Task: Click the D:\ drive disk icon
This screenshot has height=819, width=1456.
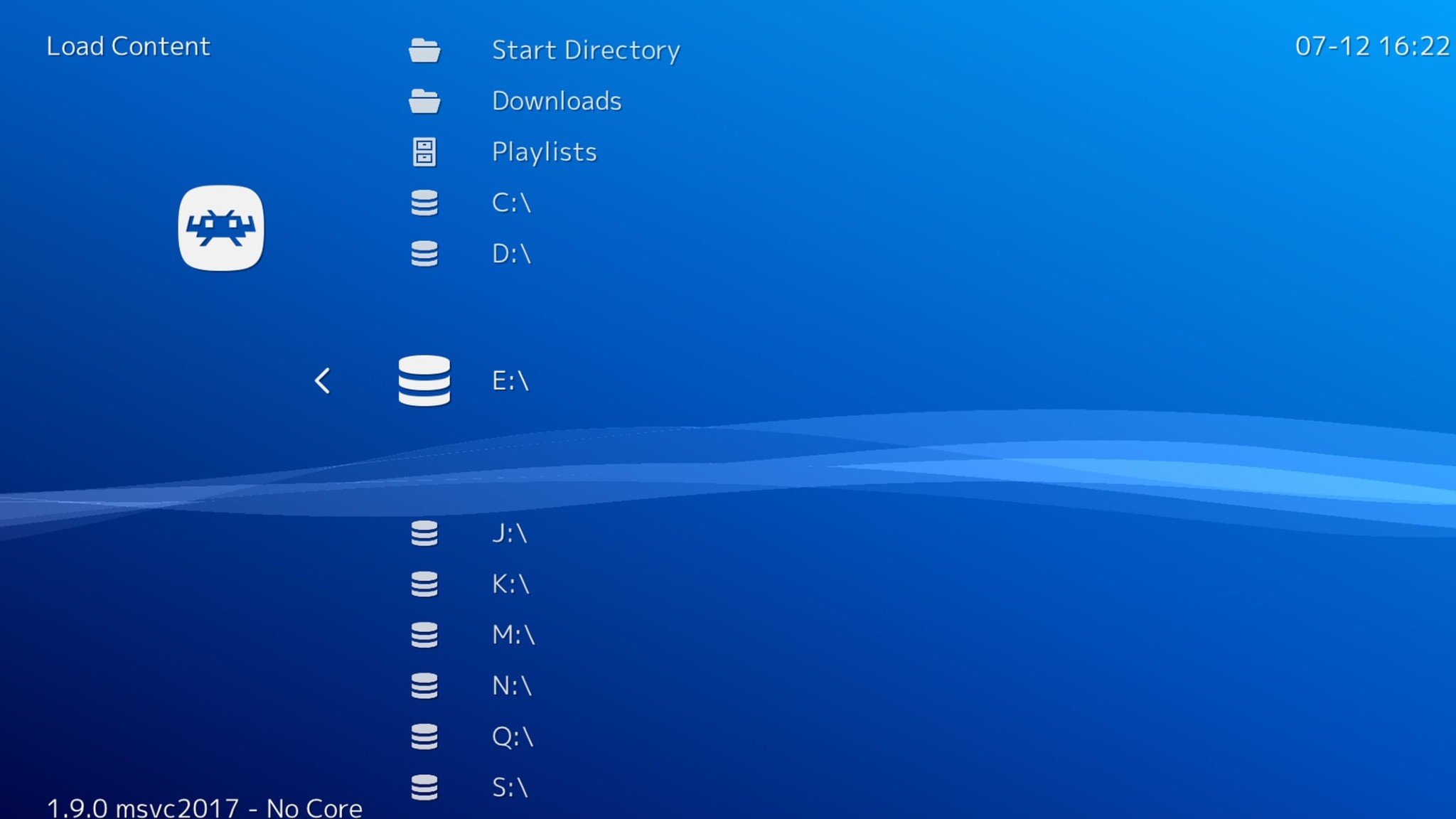Action: [x=424, y=254]
